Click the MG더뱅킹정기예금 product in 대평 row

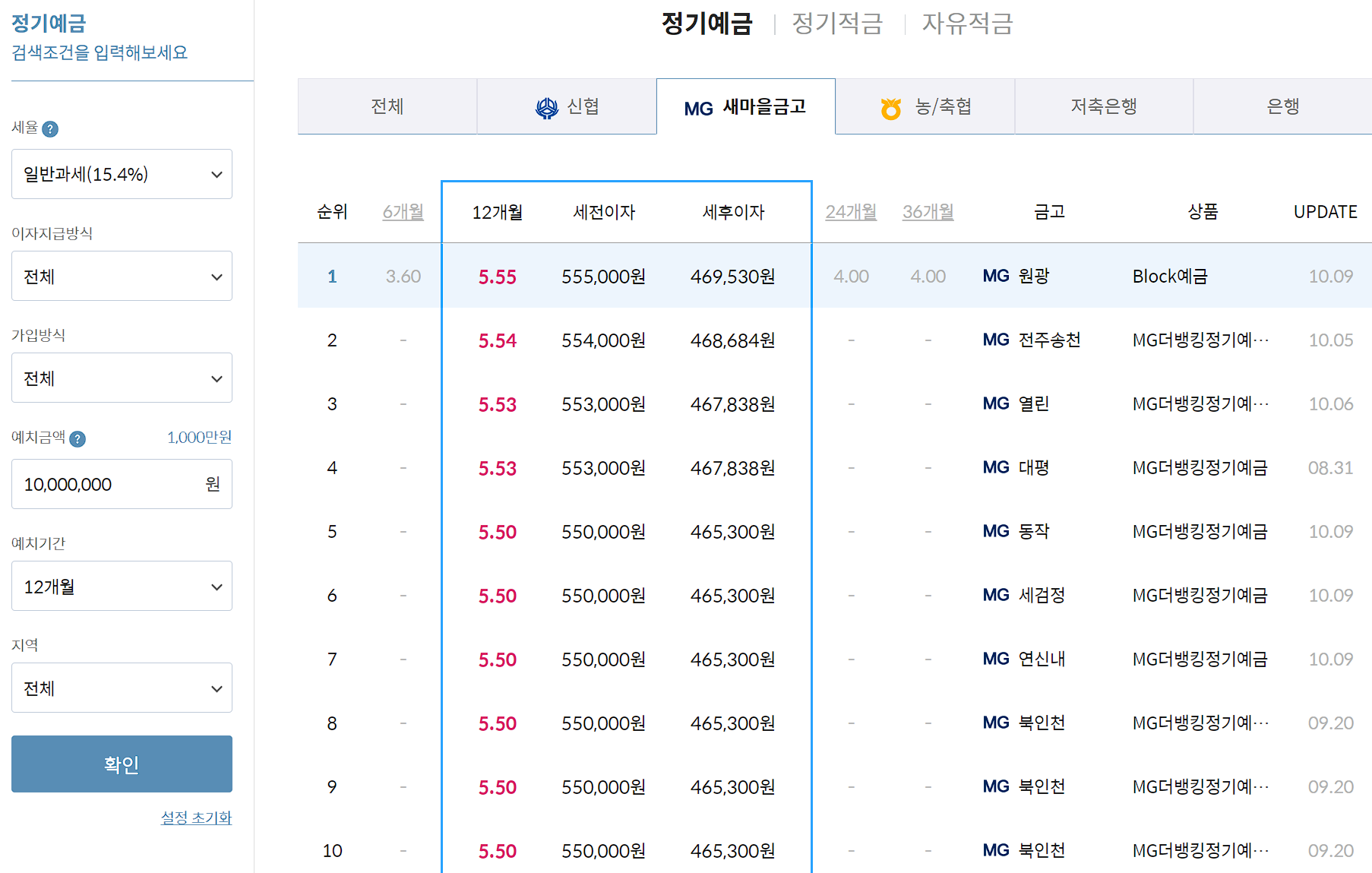pyautogui.click(x=1200, y=468)
